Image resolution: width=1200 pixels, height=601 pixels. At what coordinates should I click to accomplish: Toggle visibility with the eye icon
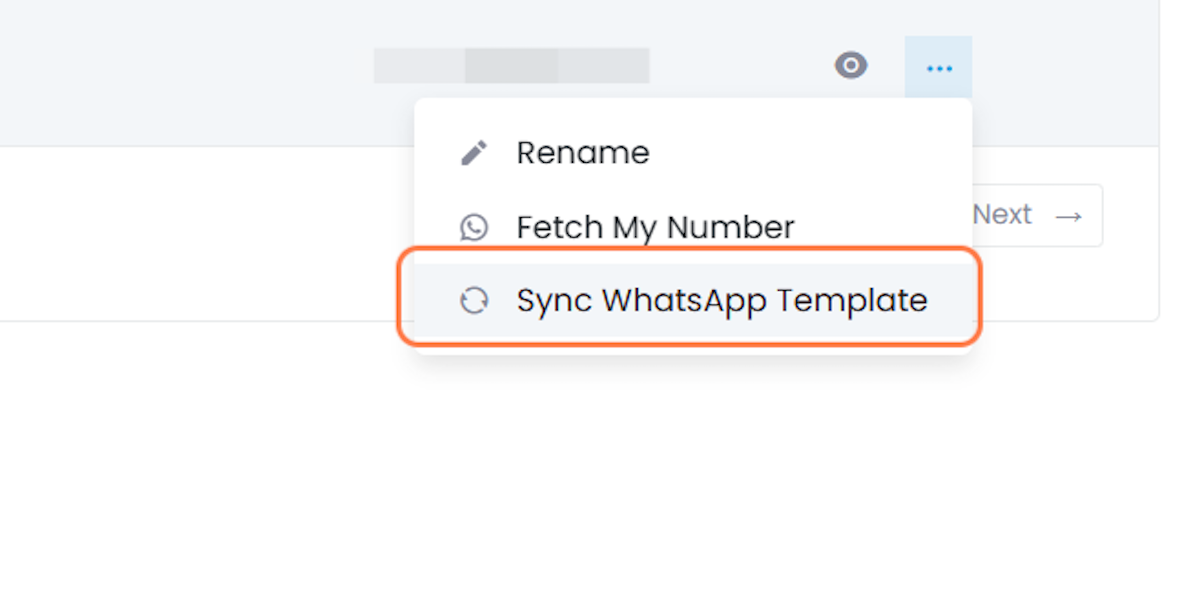tap(850, 66)
